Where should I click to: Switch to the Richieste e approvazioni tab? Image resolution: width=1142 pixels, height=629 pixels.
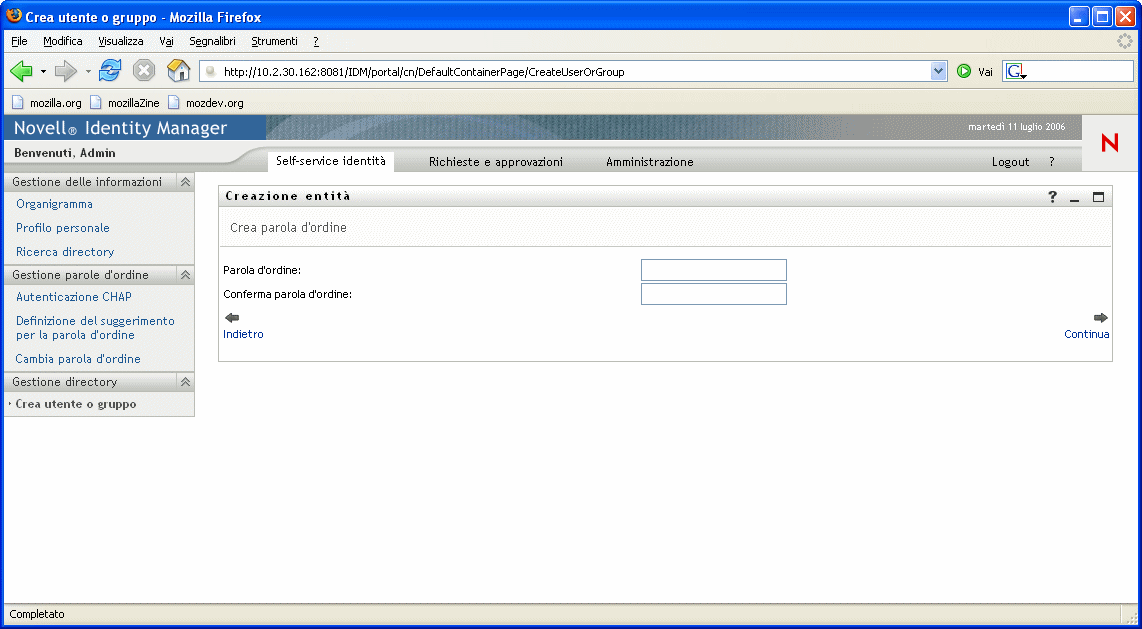tap(495, 162)
